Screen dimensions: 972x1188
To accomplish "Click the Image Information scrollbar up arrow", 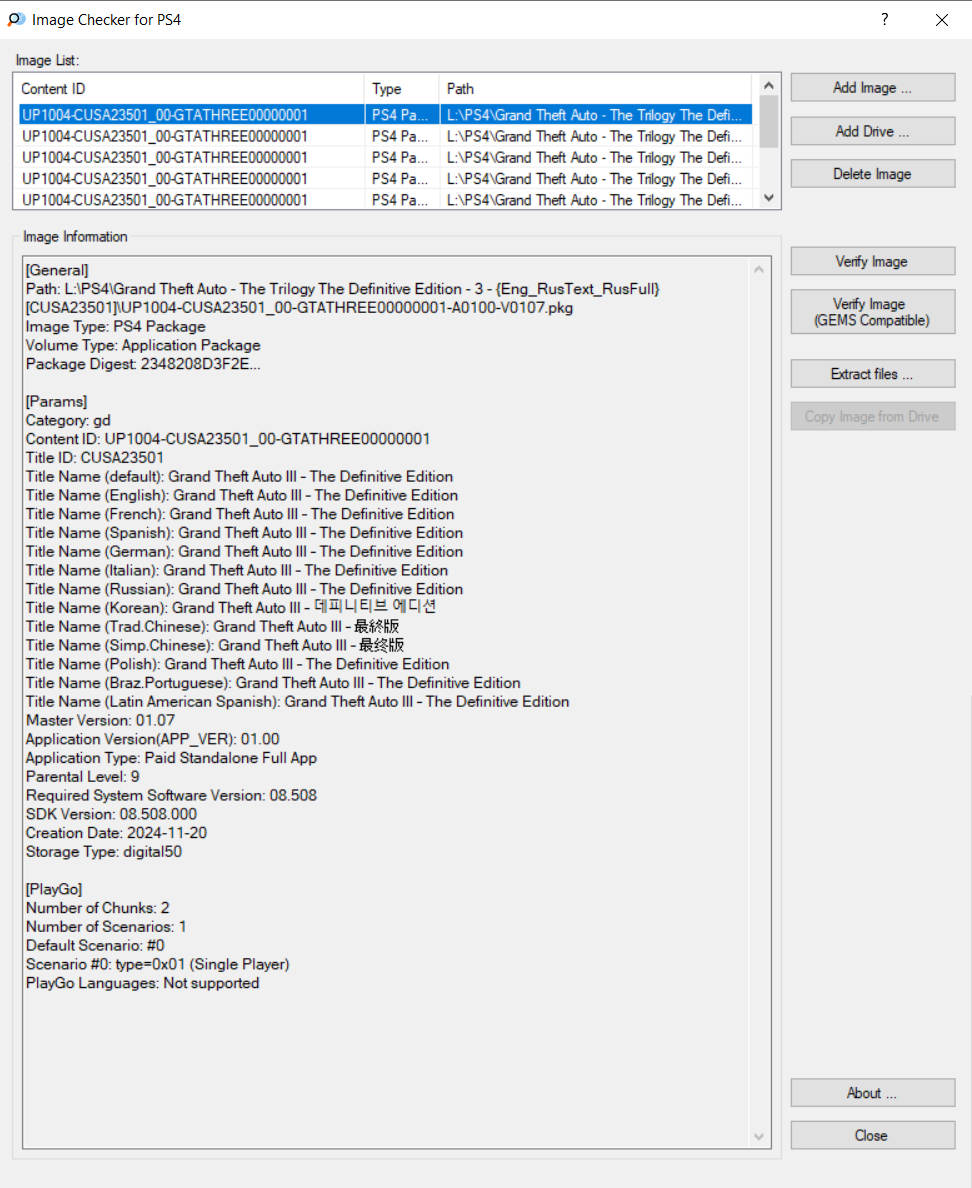I will coord(759,269).
